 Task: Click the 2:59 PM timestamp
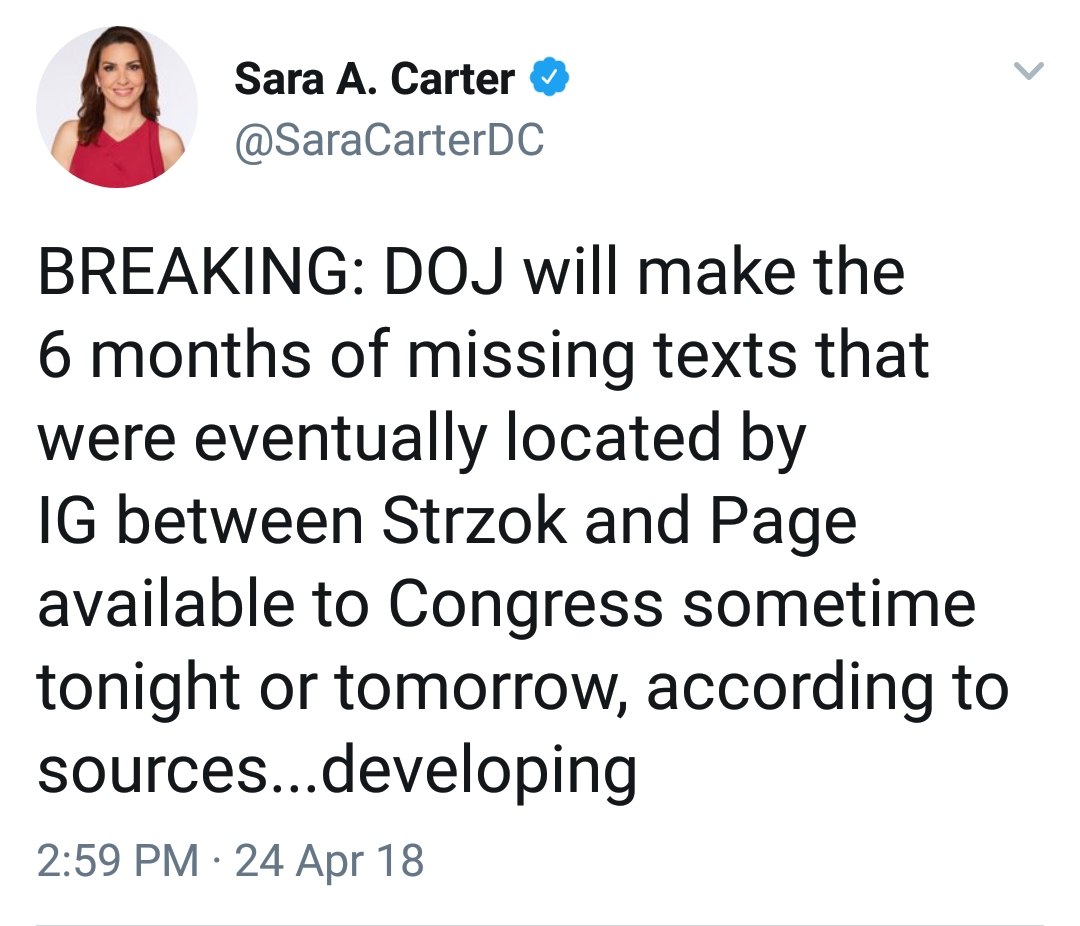click(x=117, y=860)
